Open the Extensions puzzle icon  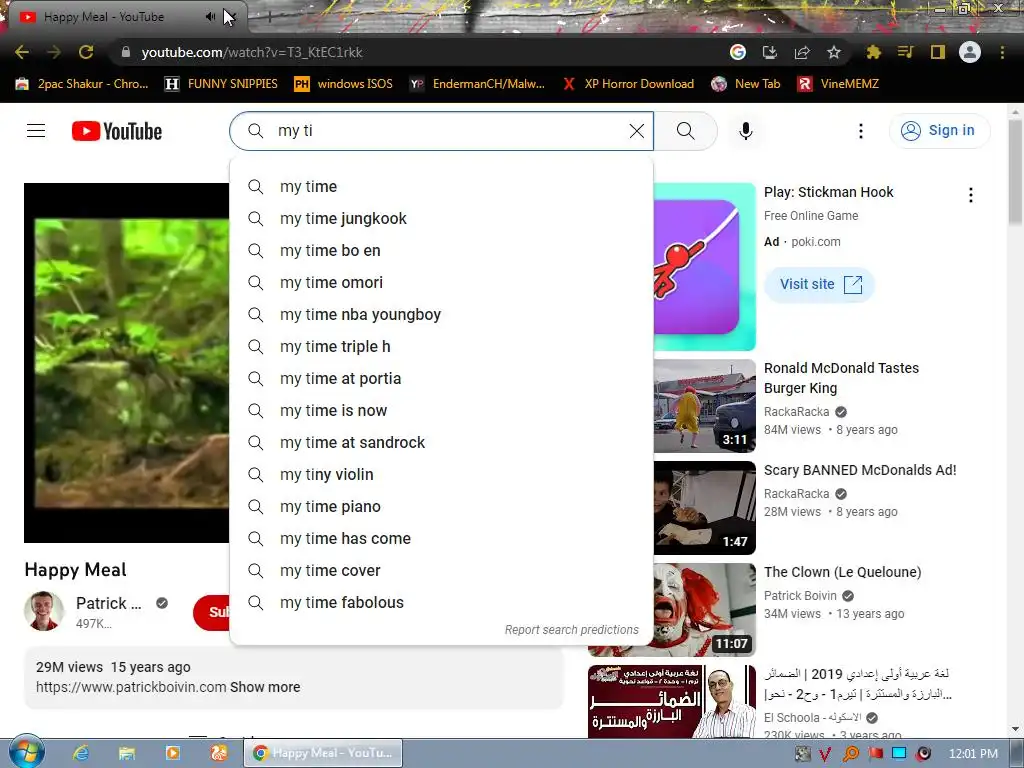[873, 52]
